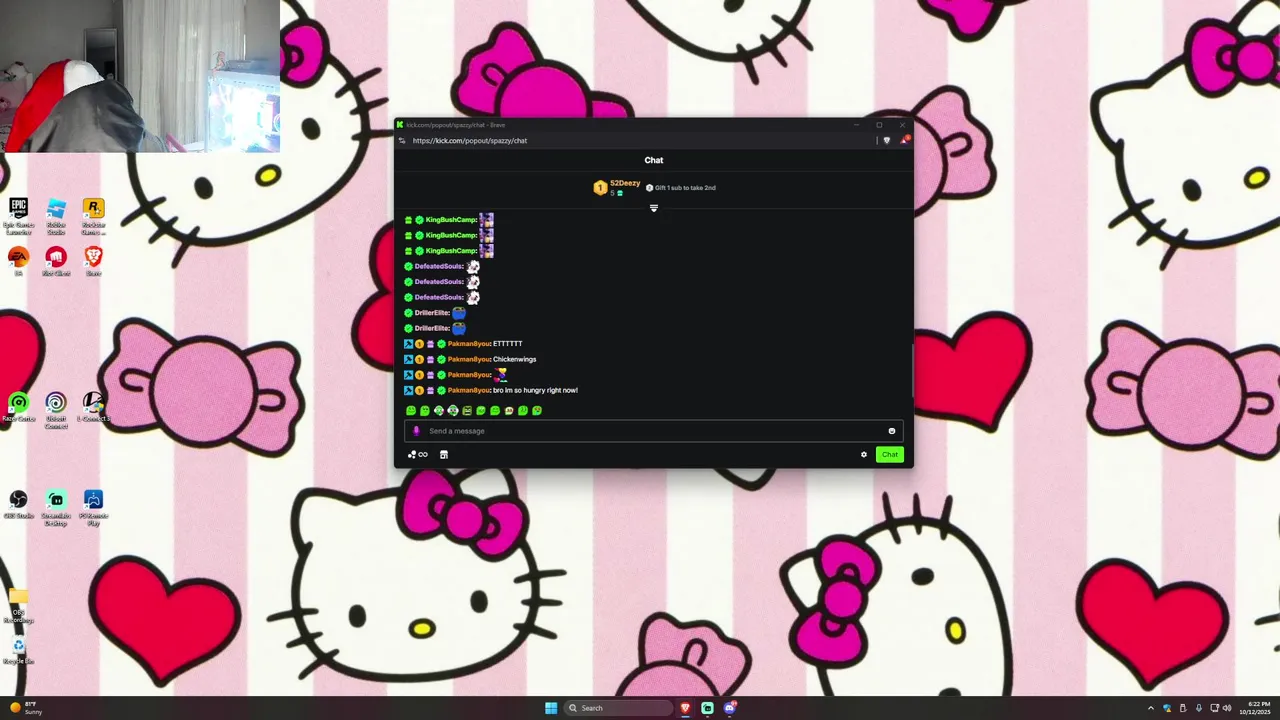
Task: Open the Streamlabs Desktop shortcut
Action: 56,507
